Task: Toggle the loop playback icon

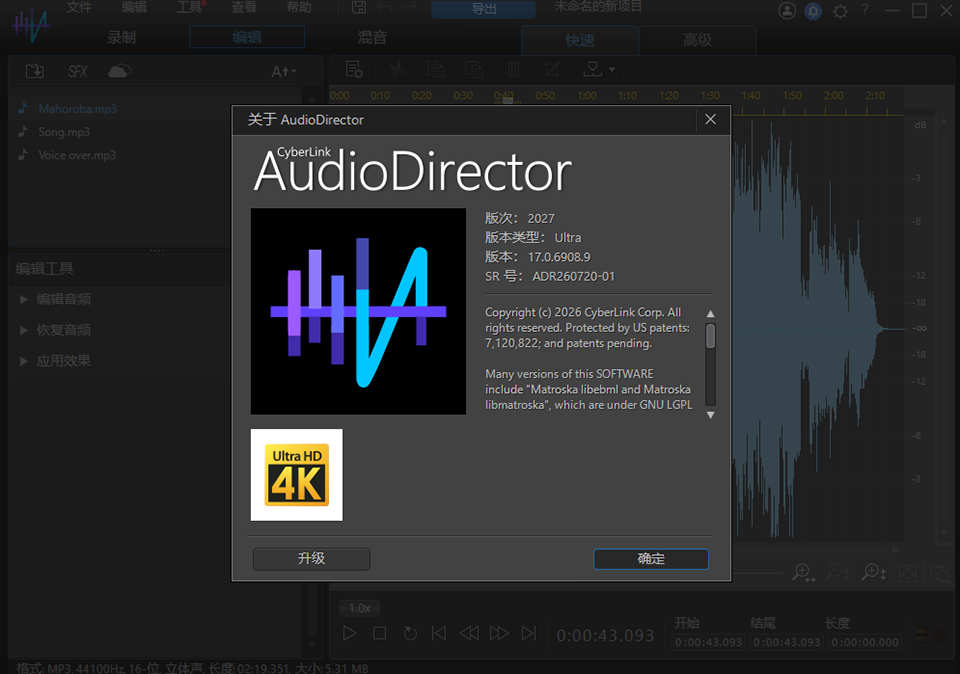Action: click(410, 634)
